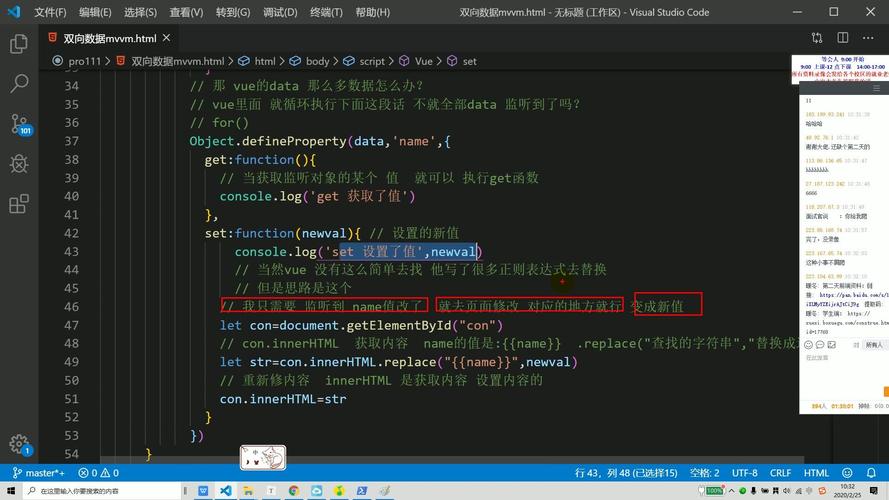889x500 pixels.
Task: Open notifications bell in status bar
Action: (x=871, y=473)
